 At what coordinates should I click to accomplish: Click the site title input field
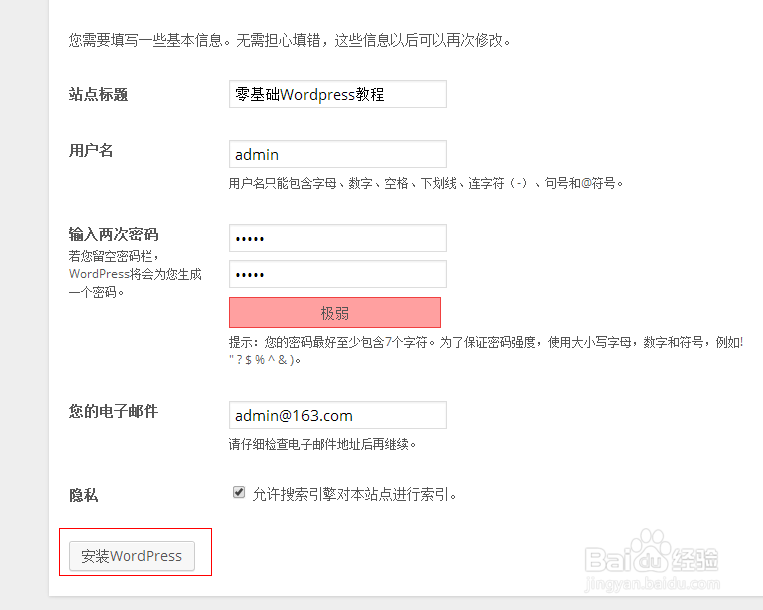click(337, 95)
